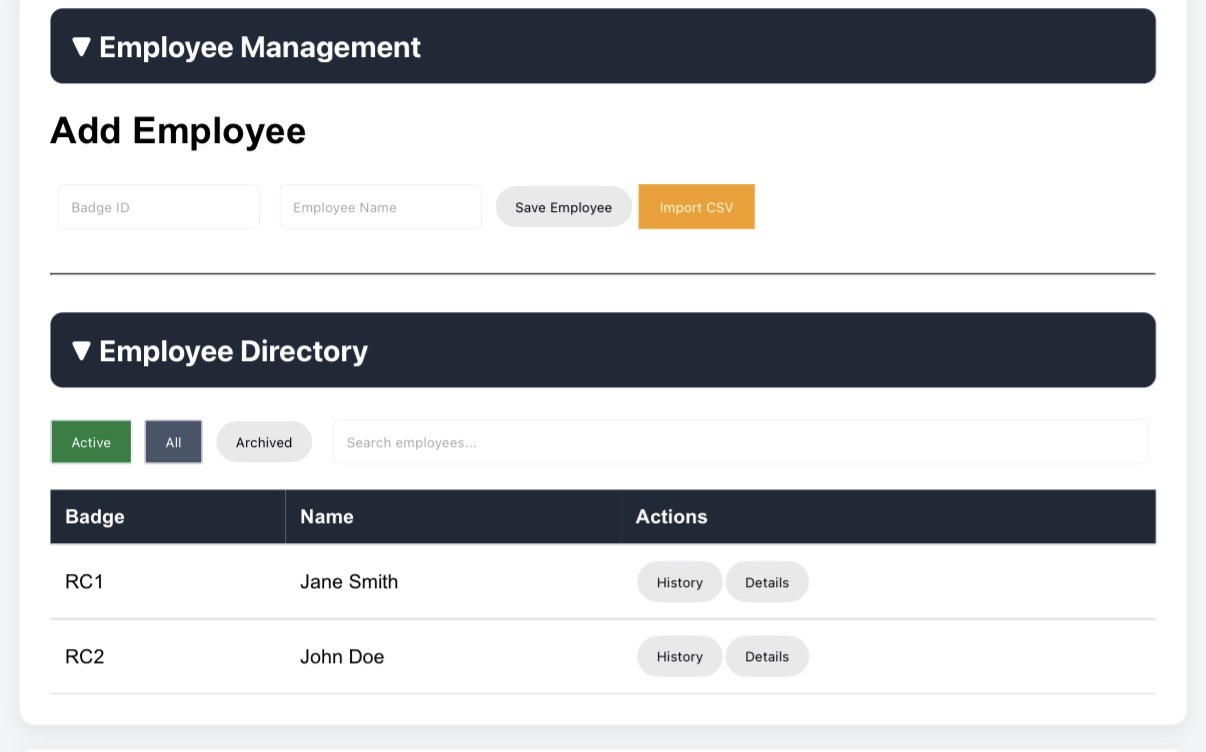Screen dimensions: 1206x752
Task: Click the Actions column header
Action: [x=889, y=517]
